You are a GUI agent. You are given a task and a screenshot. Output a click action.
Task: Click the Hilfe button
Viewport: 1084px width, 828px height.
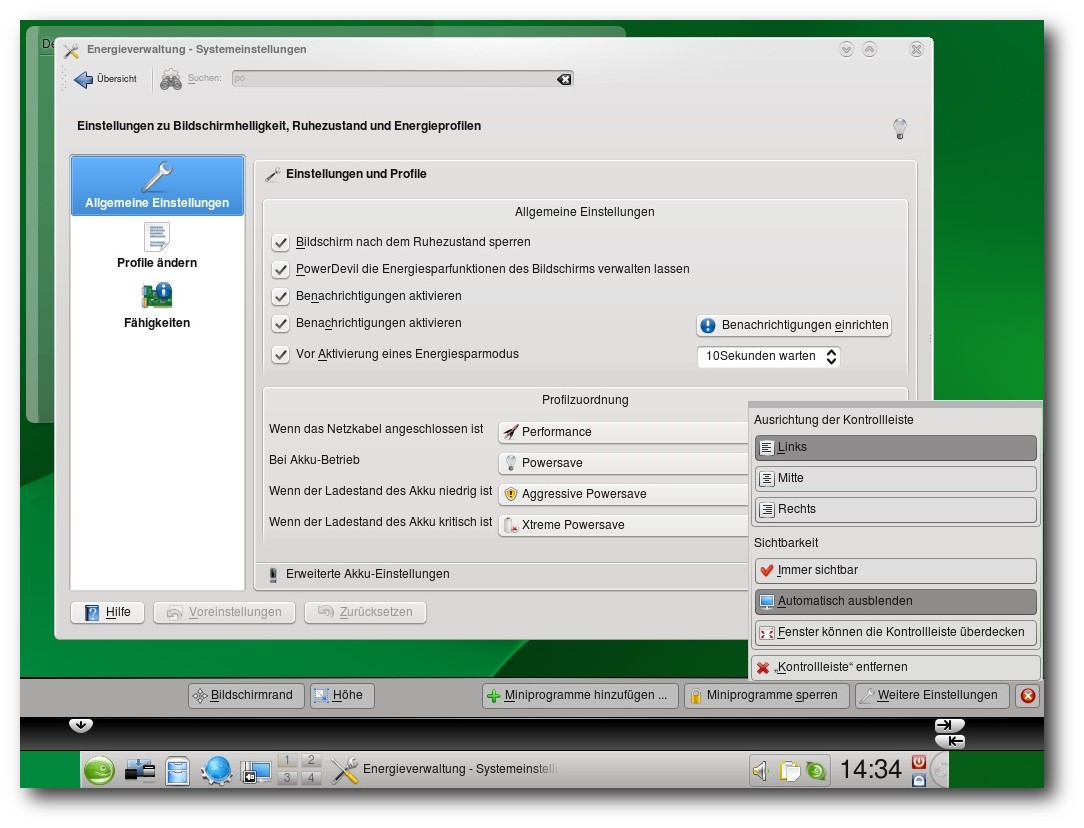(x=107, y=612)
